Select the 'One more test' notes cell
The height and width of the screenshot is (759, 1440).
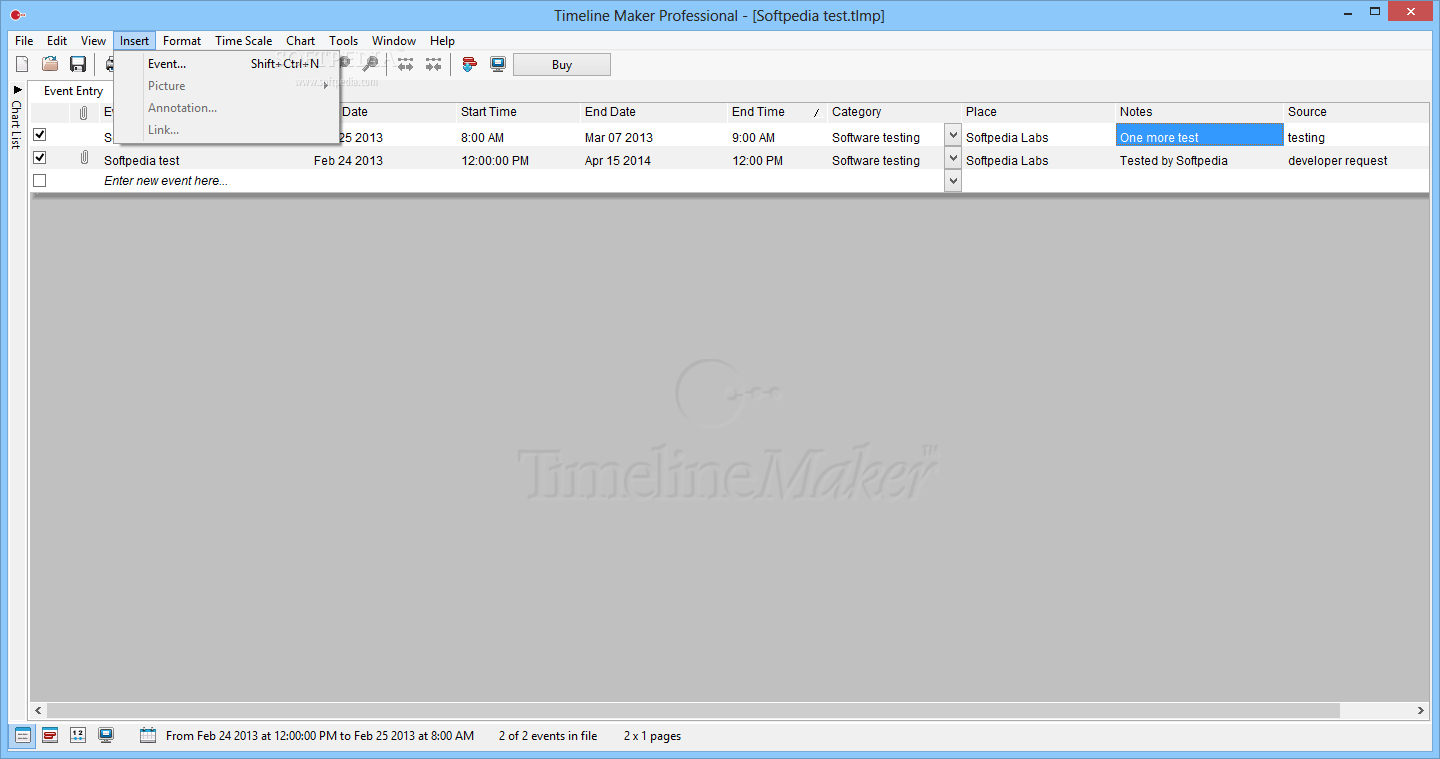pyautogui.click(x=1199, y=135)
